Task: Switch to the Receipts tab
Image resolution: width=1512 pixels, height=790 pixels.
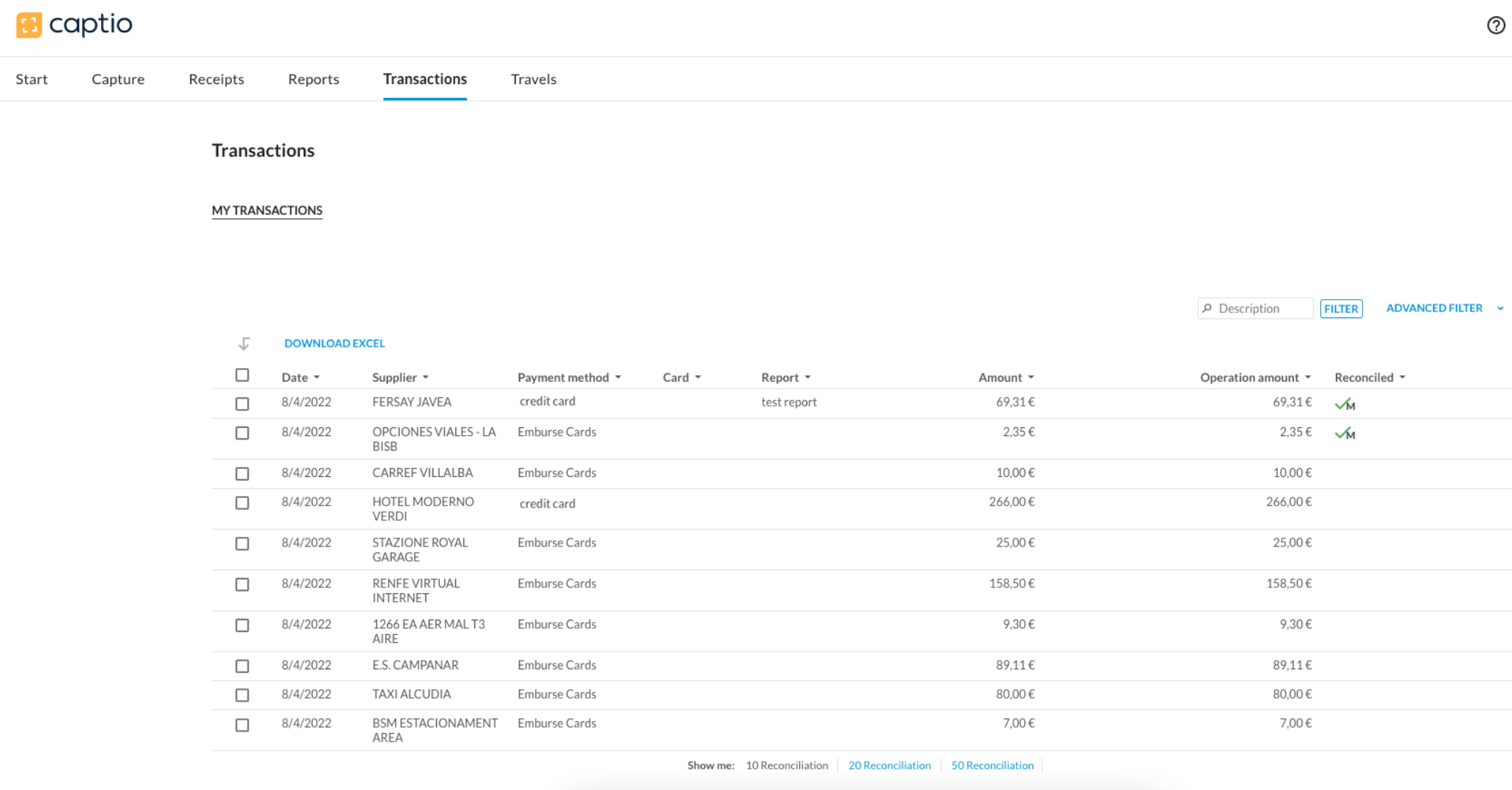Action: 216,79
